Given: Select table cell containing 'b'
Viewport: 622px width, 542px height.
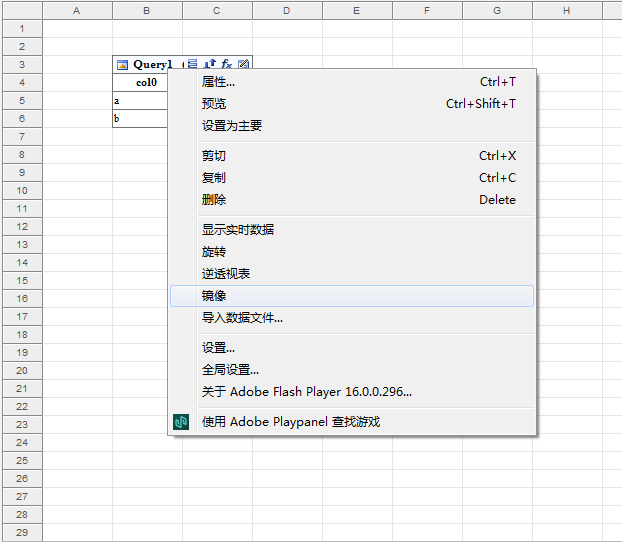Looking at the screenshot, I should point(140,119).
